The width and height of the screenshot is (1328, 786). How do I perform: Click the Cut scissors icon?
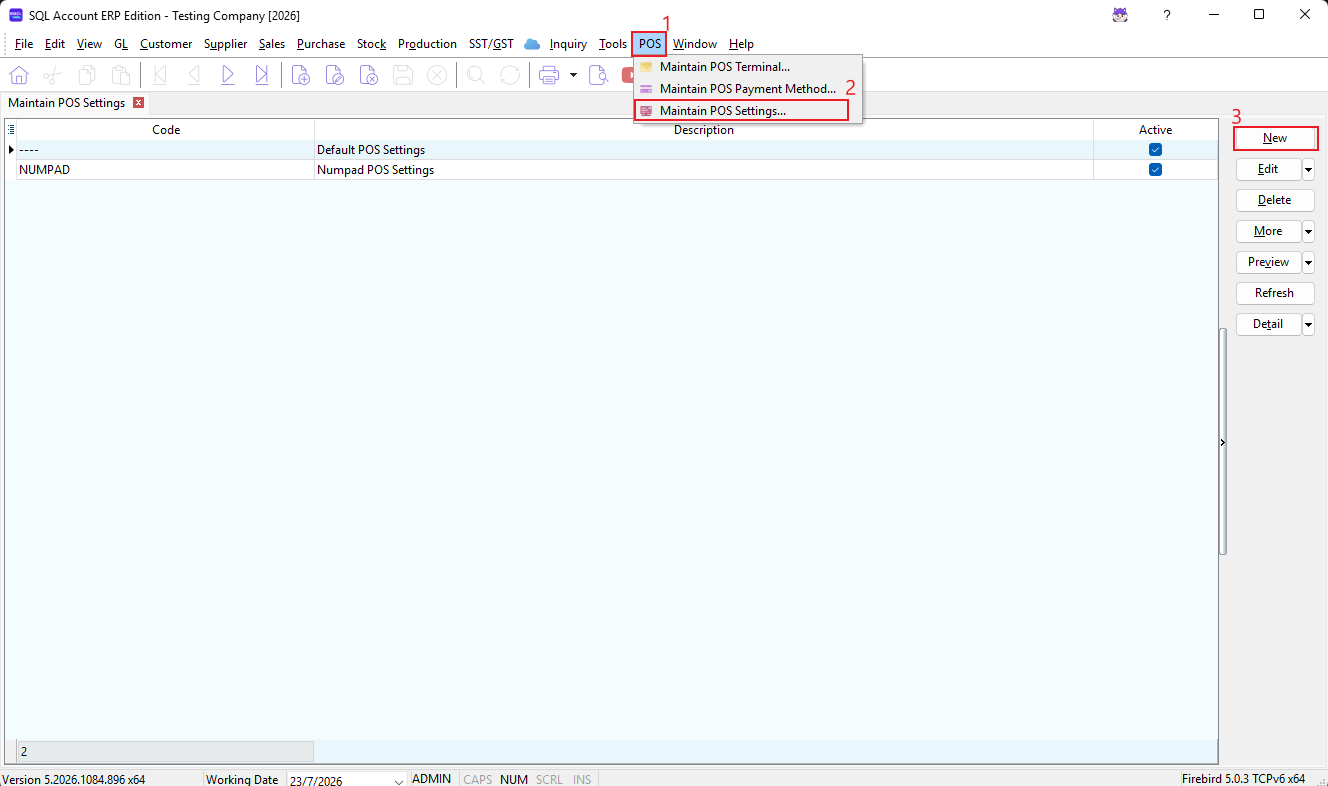pos(53,75)
